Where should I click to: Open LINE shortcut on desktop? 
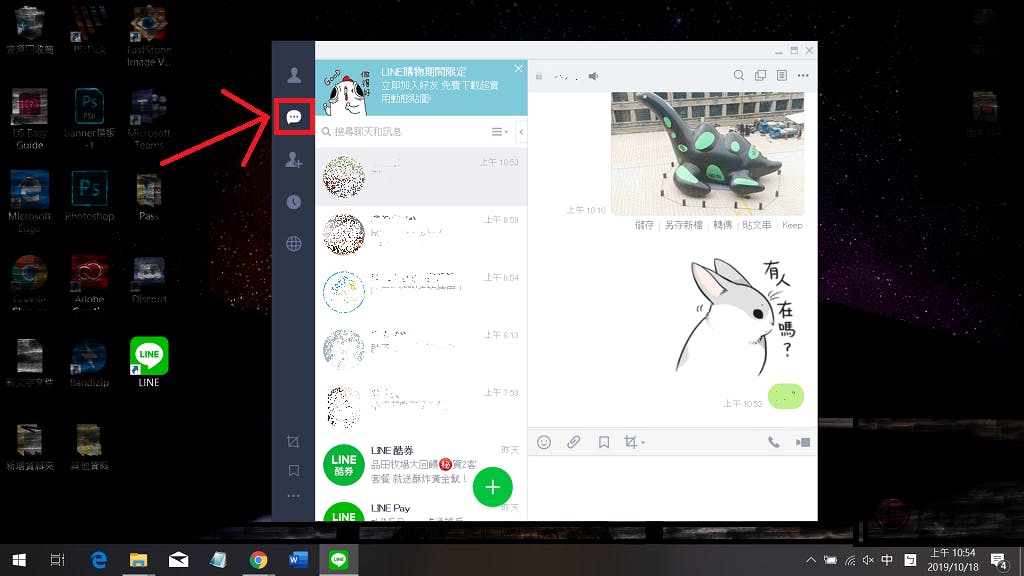tap(149, 362)
